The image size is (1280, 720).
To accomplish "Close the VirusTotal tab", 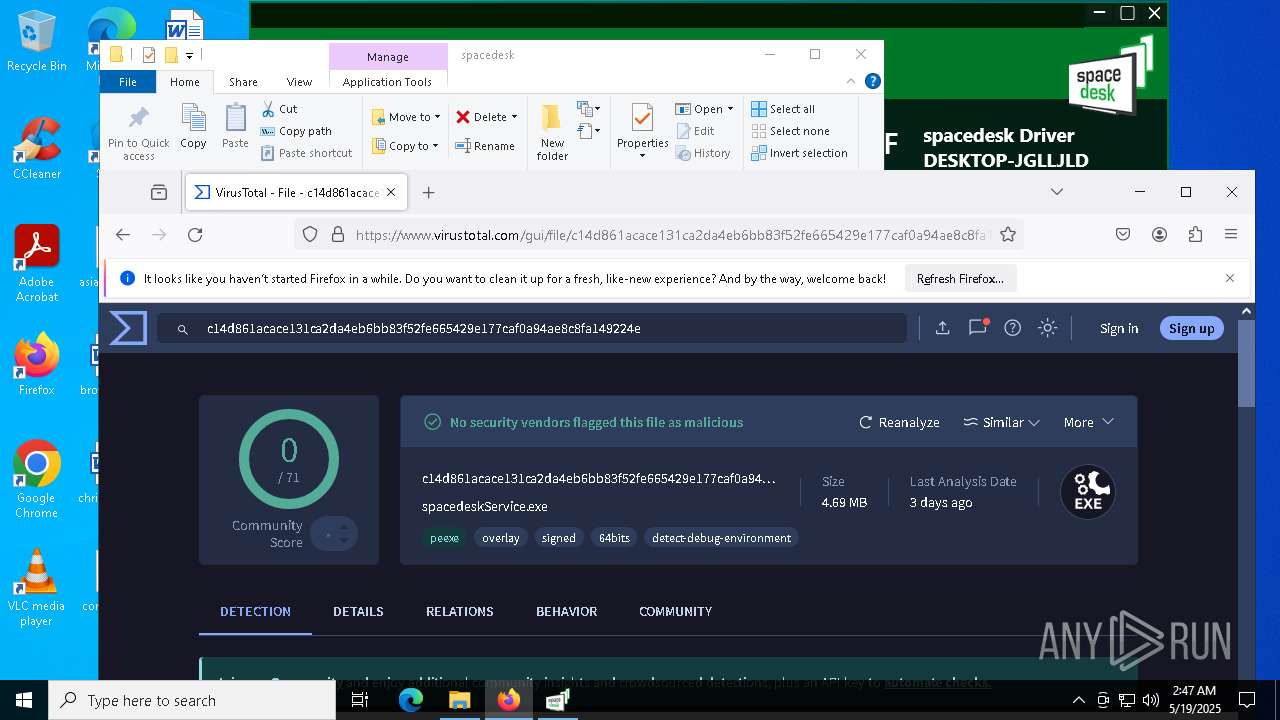I will click(391, 192).
